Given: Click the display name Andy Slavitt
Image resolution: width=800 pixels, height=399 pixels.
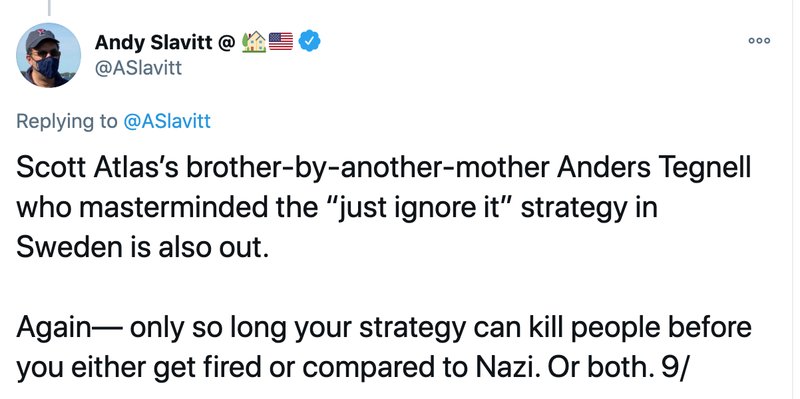Looking at the screenshot, I should pyautogui.click(x=154, y=43).
